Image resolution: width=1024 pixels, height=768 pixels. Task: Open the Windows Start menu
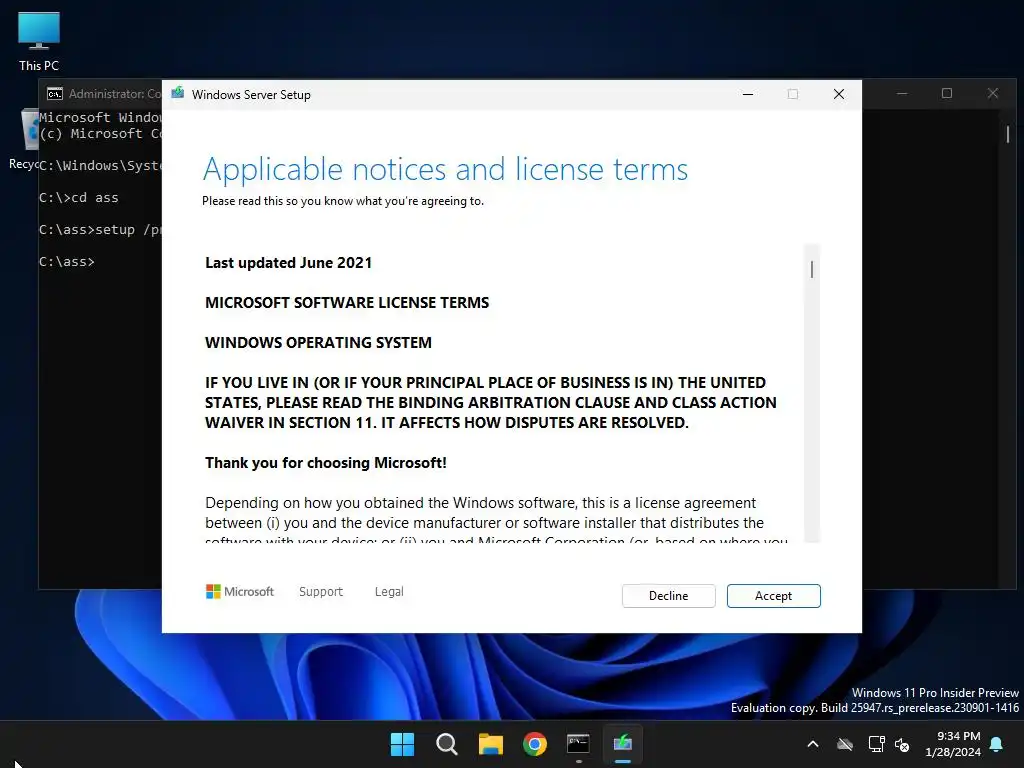(402, 744)
